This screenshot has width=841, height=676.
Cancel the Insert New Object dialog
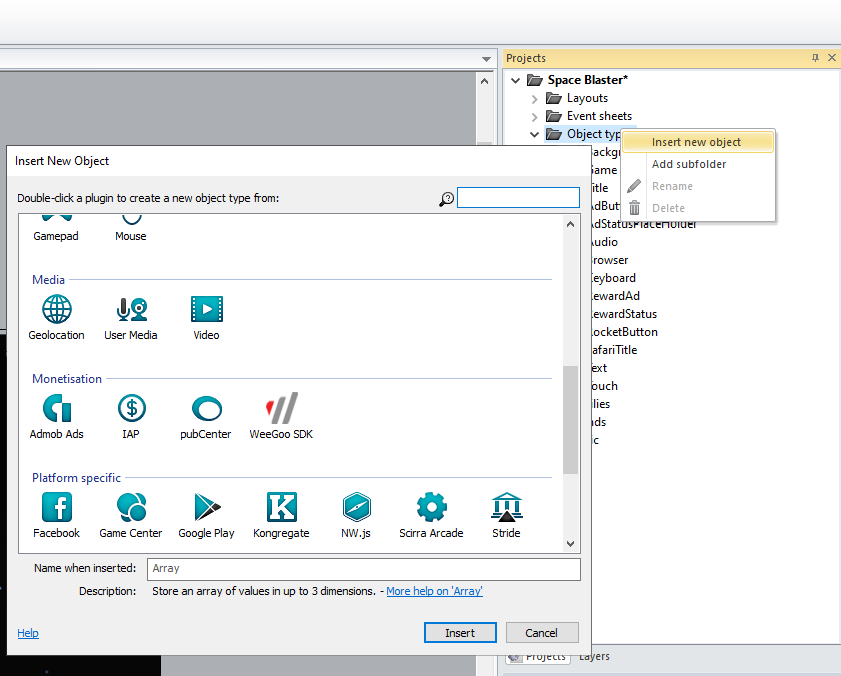tap(542, 633)
